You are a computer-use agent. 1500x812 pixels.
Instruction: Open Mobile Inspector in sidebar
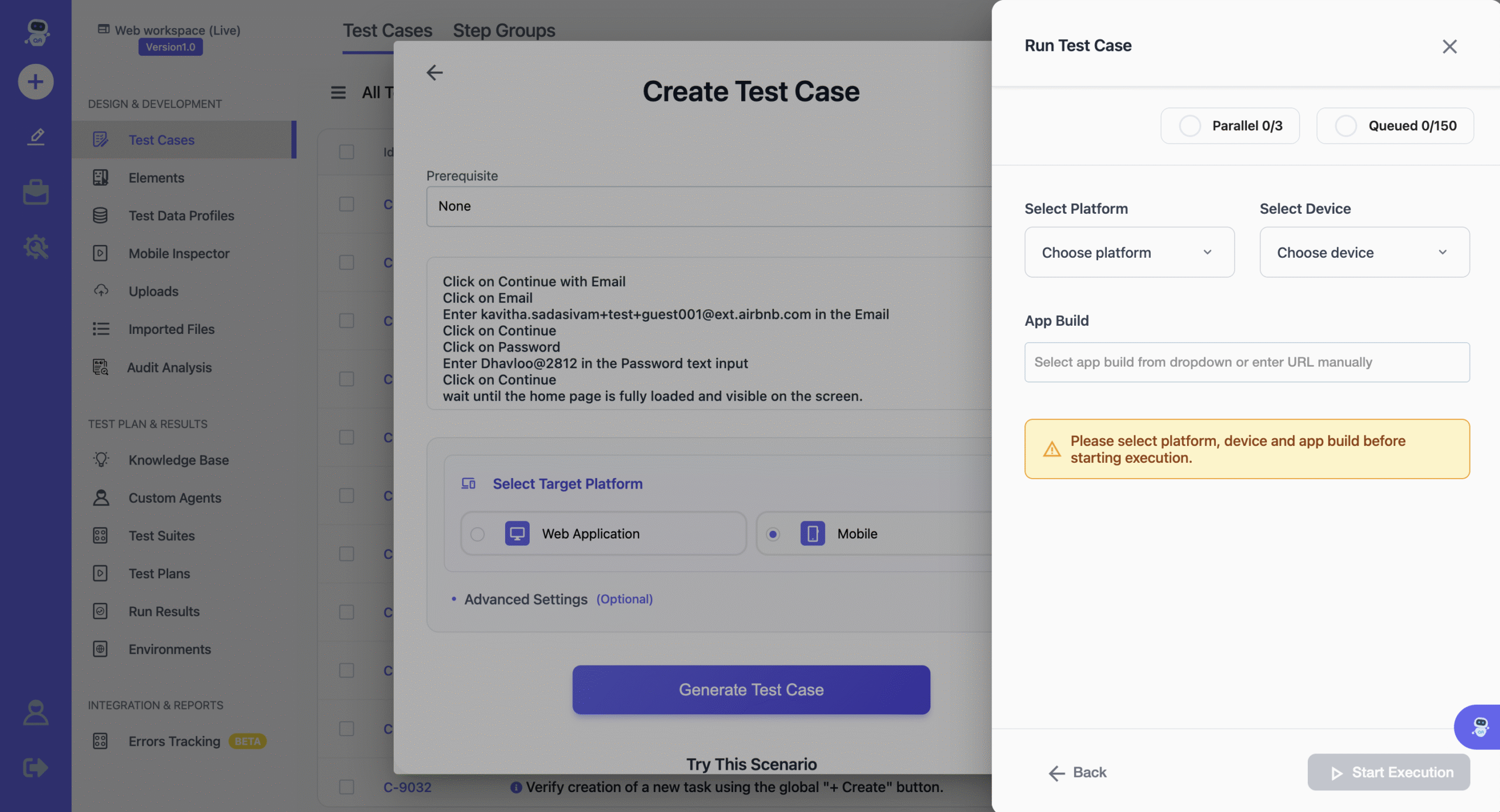[x=179, y=254]
